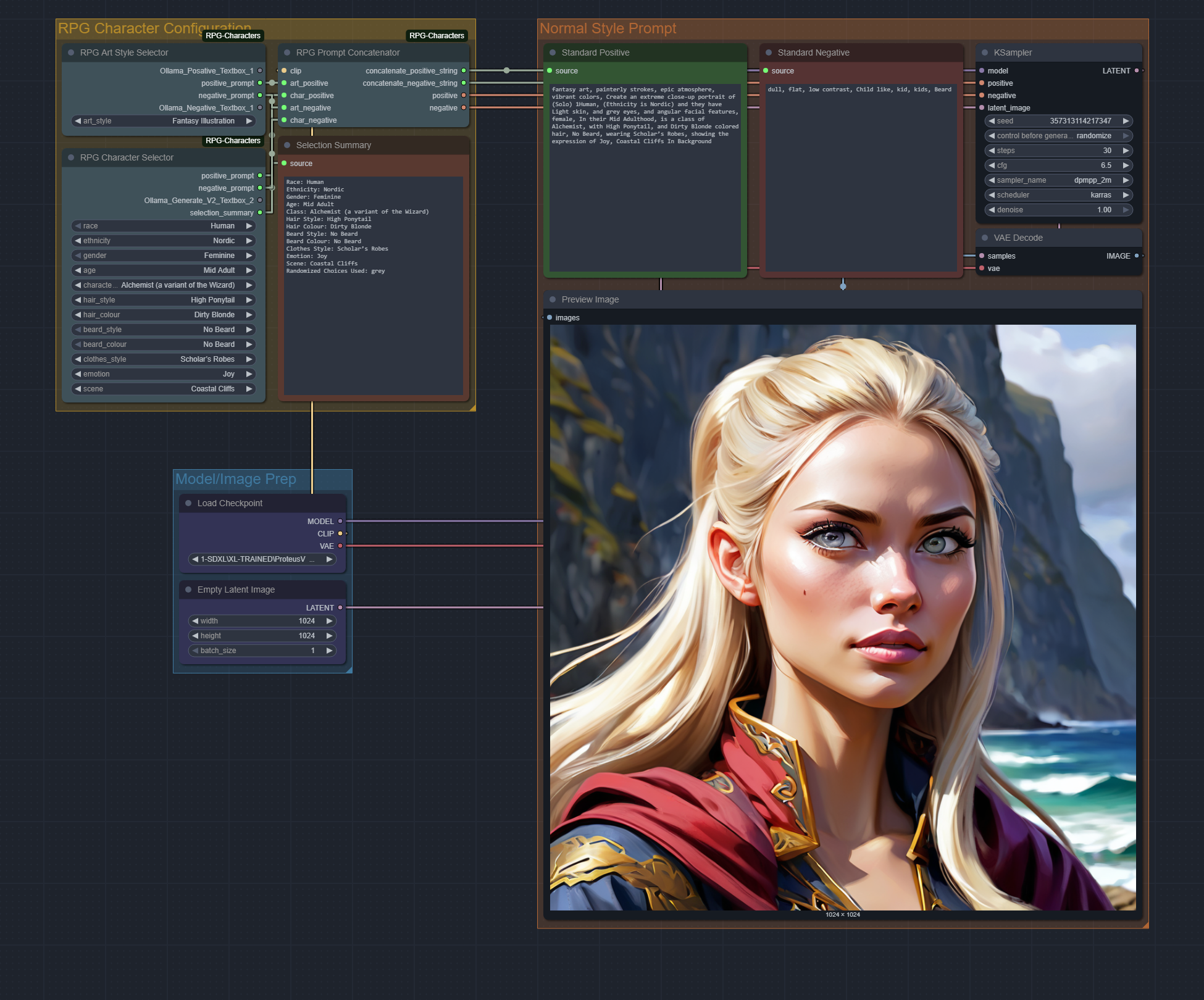Click the MODEL output socket on Load Checkpoint

click(340, 522)
